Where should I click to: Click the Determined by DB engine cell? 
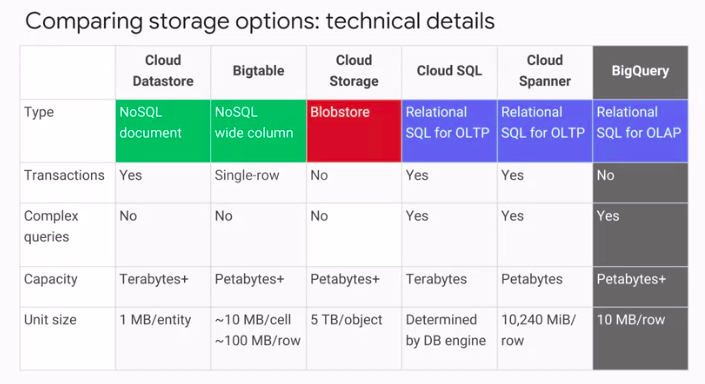[449, 339]
